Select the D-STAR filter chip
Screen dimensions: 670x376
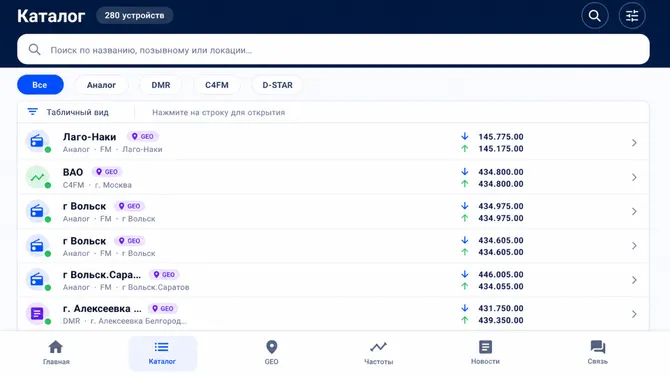[x=277, y=85]
